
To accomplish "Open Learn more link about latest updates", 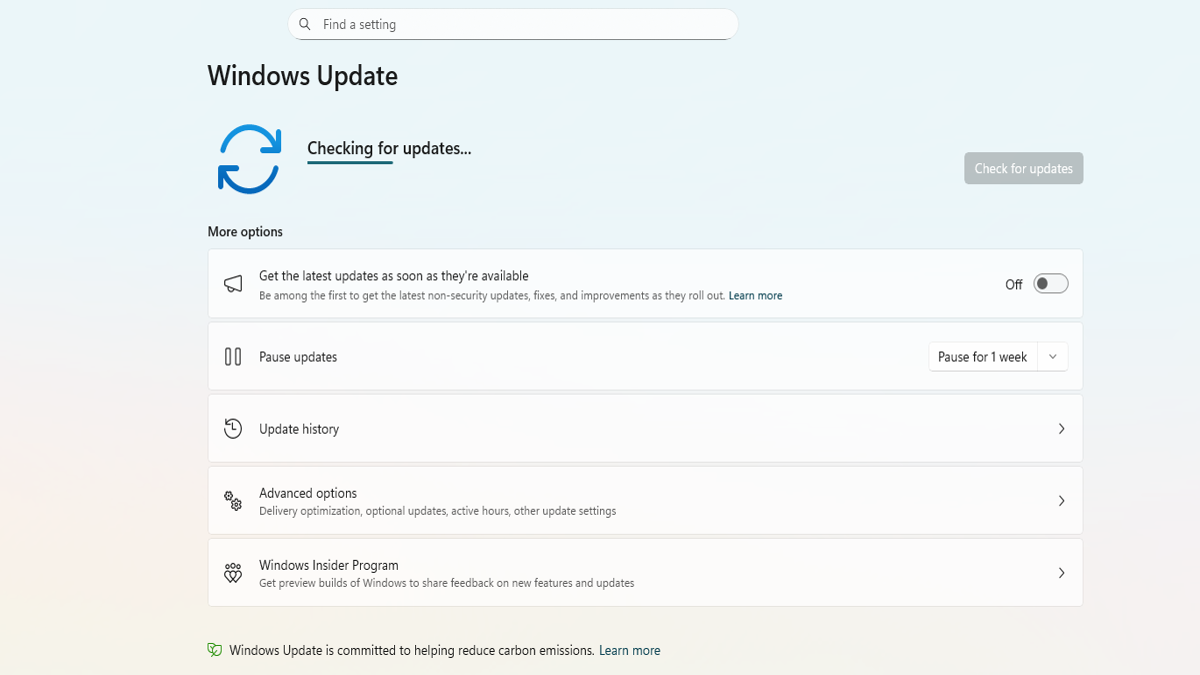I will (755, 296).
